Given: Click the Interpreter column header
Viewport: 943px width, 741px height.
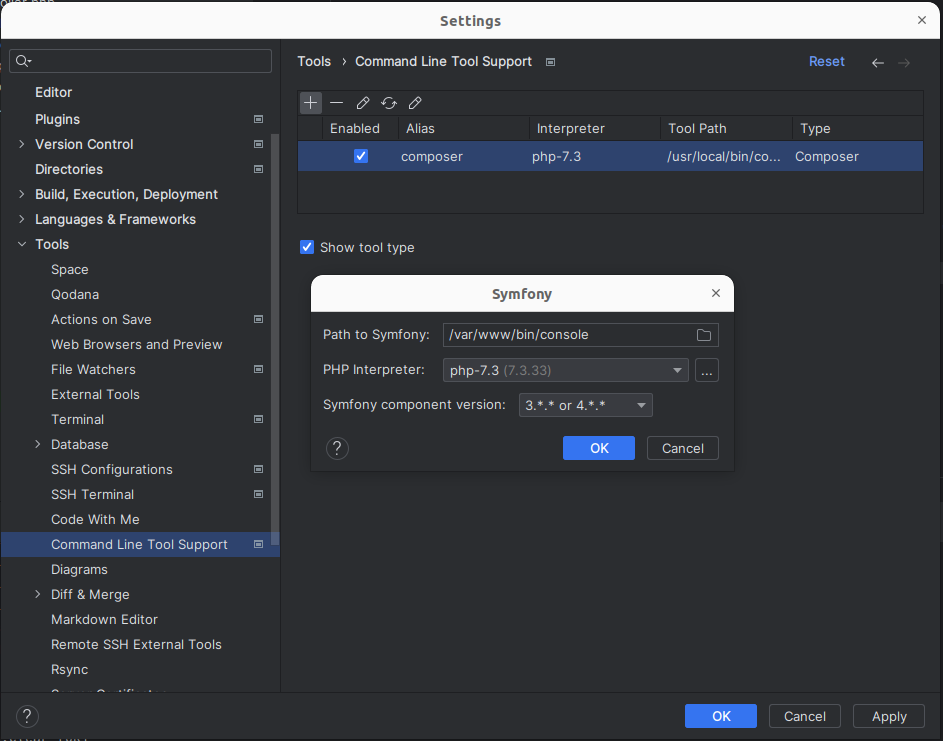Looking at the screenshot, I should point(595,129).
